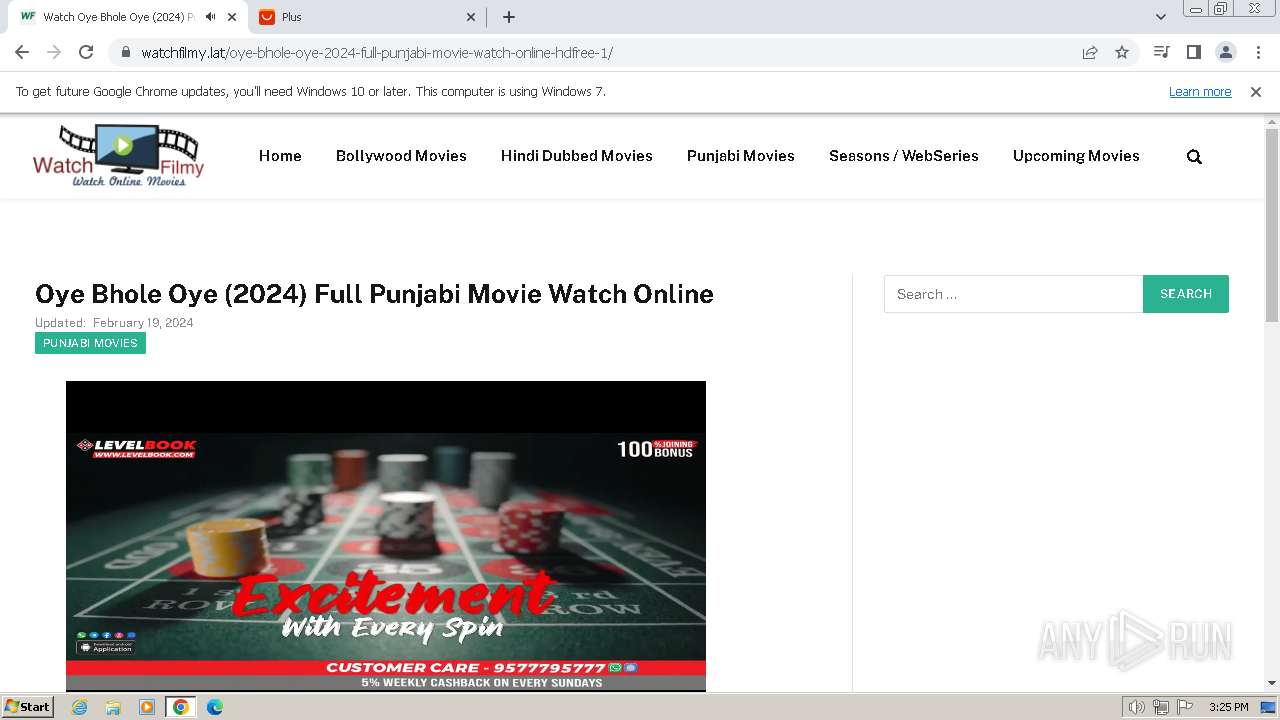
Task: Click the address bar URL
Action: 376,53
